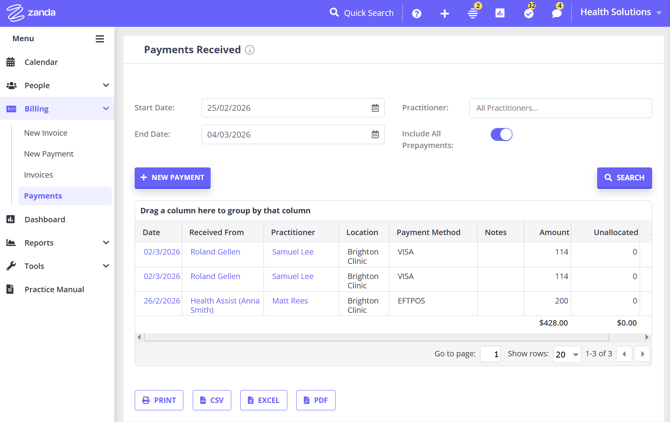Open the help question mark icon
This screenshot has height=422, width=670.
(x=417, y=13)
